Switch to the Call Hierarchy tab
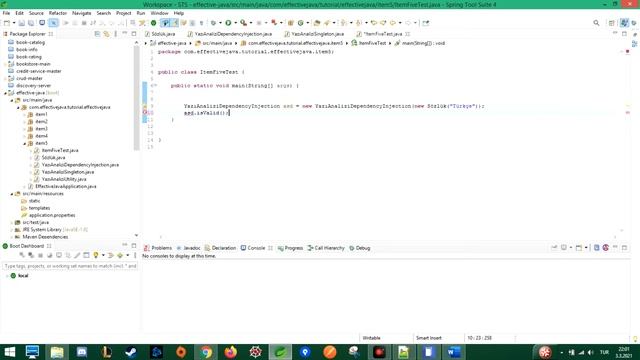Viewport: 640px width, 360px height. click(326, 248)
